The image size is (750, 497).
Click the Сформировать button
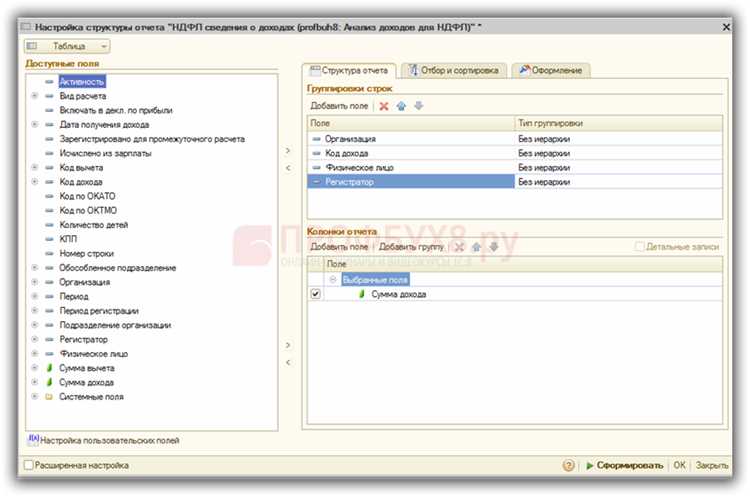[625, 465]
